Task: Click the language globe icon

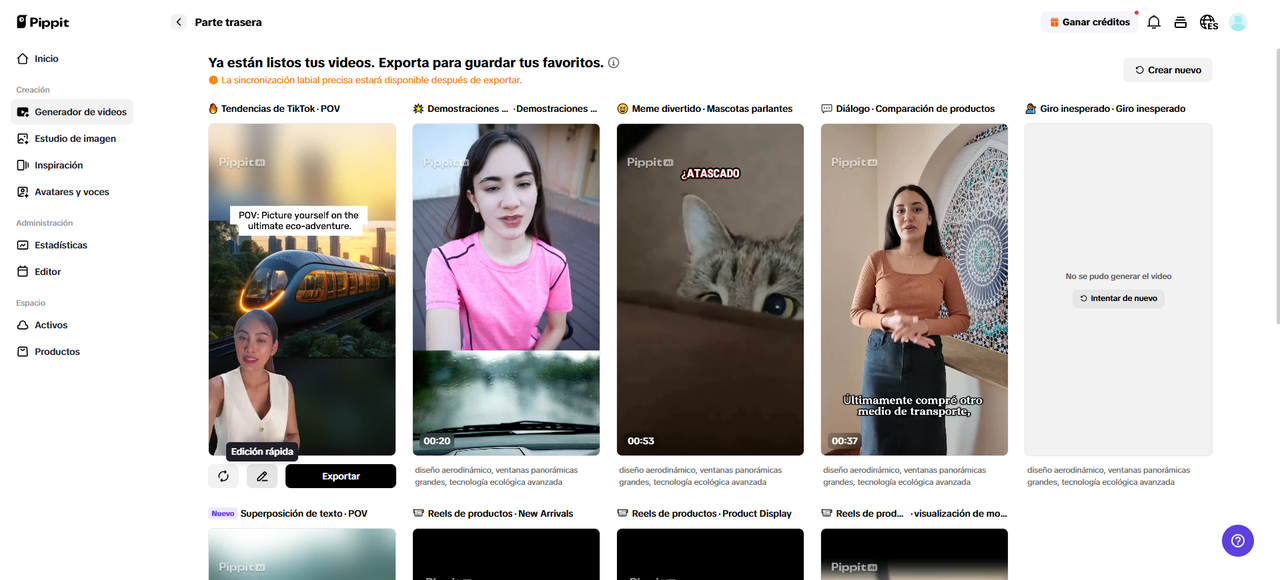Action: pos(1208,22)
